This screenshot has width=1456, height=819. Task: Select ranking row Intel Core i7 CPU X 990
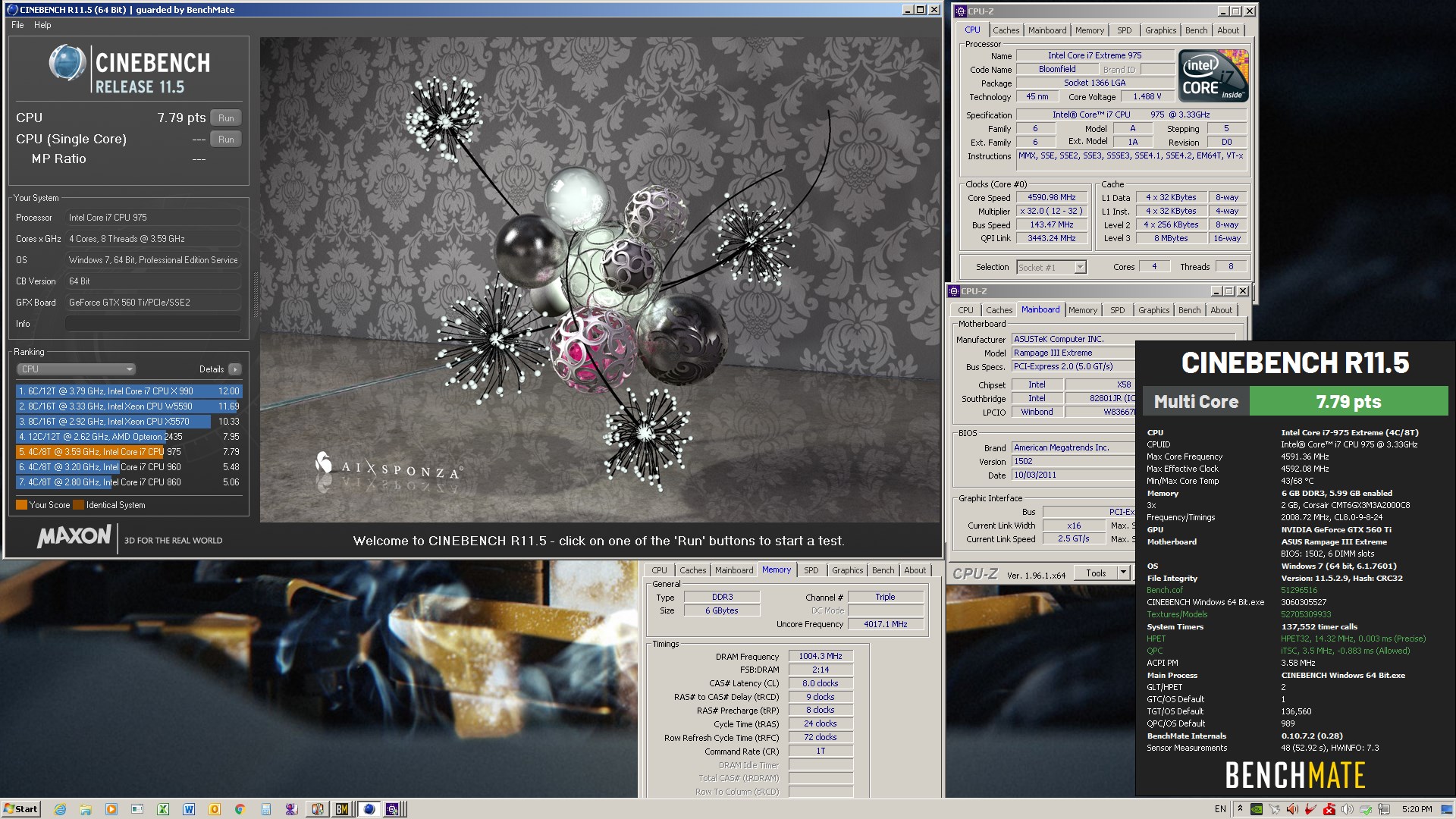point(129,391)
